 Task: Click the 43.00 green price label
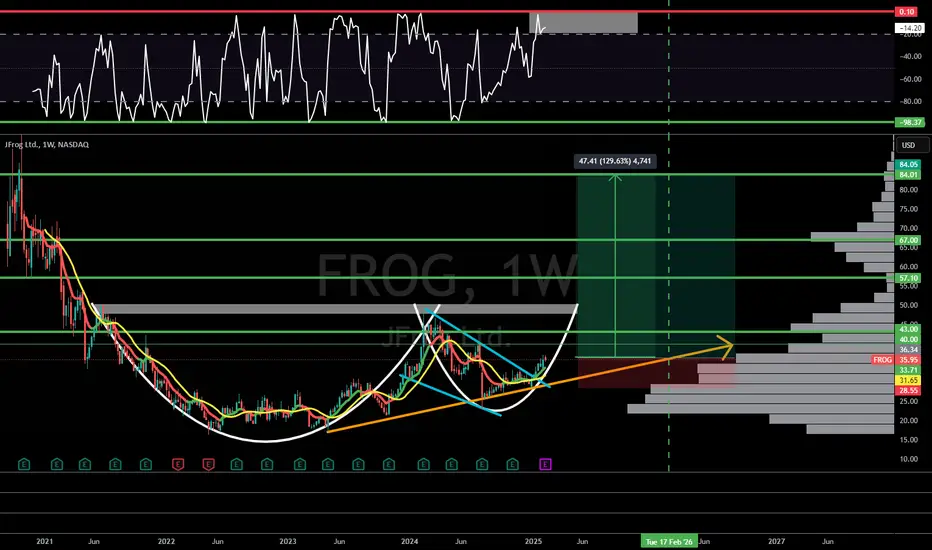(908, 329)
